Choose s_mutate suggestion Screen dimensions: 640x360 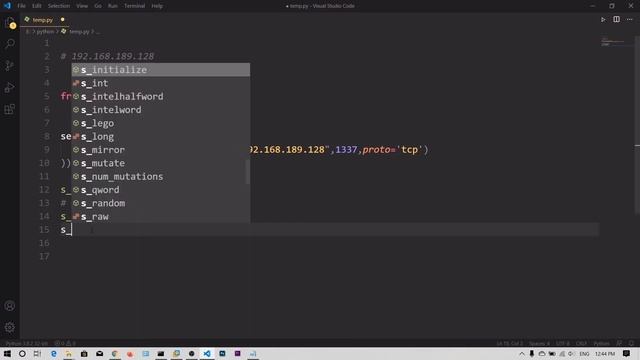pos(161,163)
